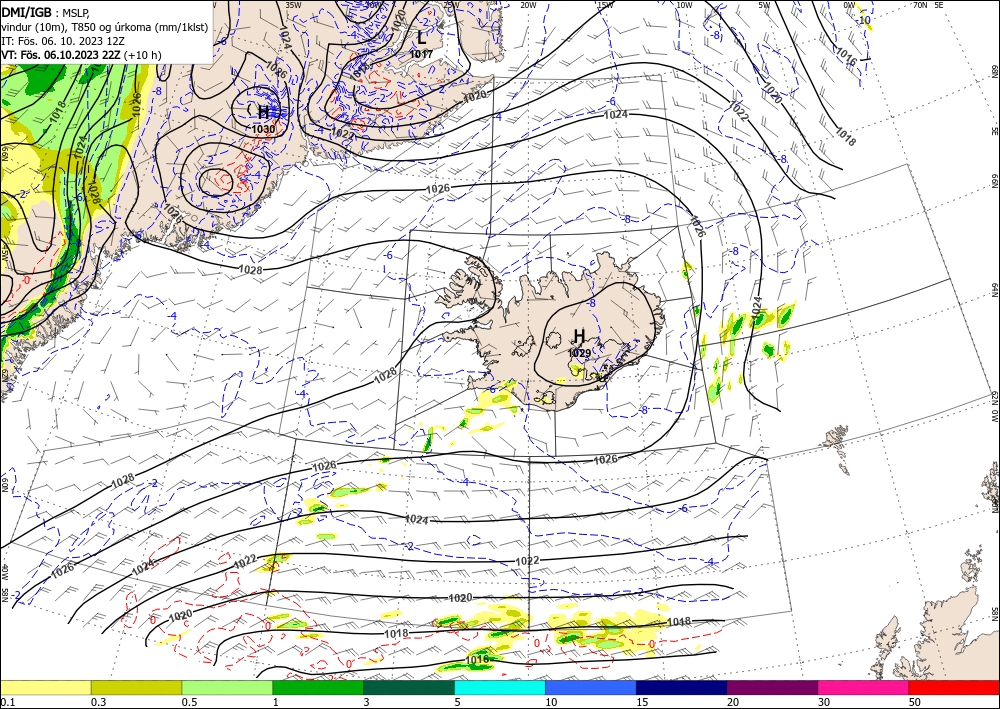Screen dimensions: 1000x709
Task: Click the H marker above '1030'
Action: point(263,112)
